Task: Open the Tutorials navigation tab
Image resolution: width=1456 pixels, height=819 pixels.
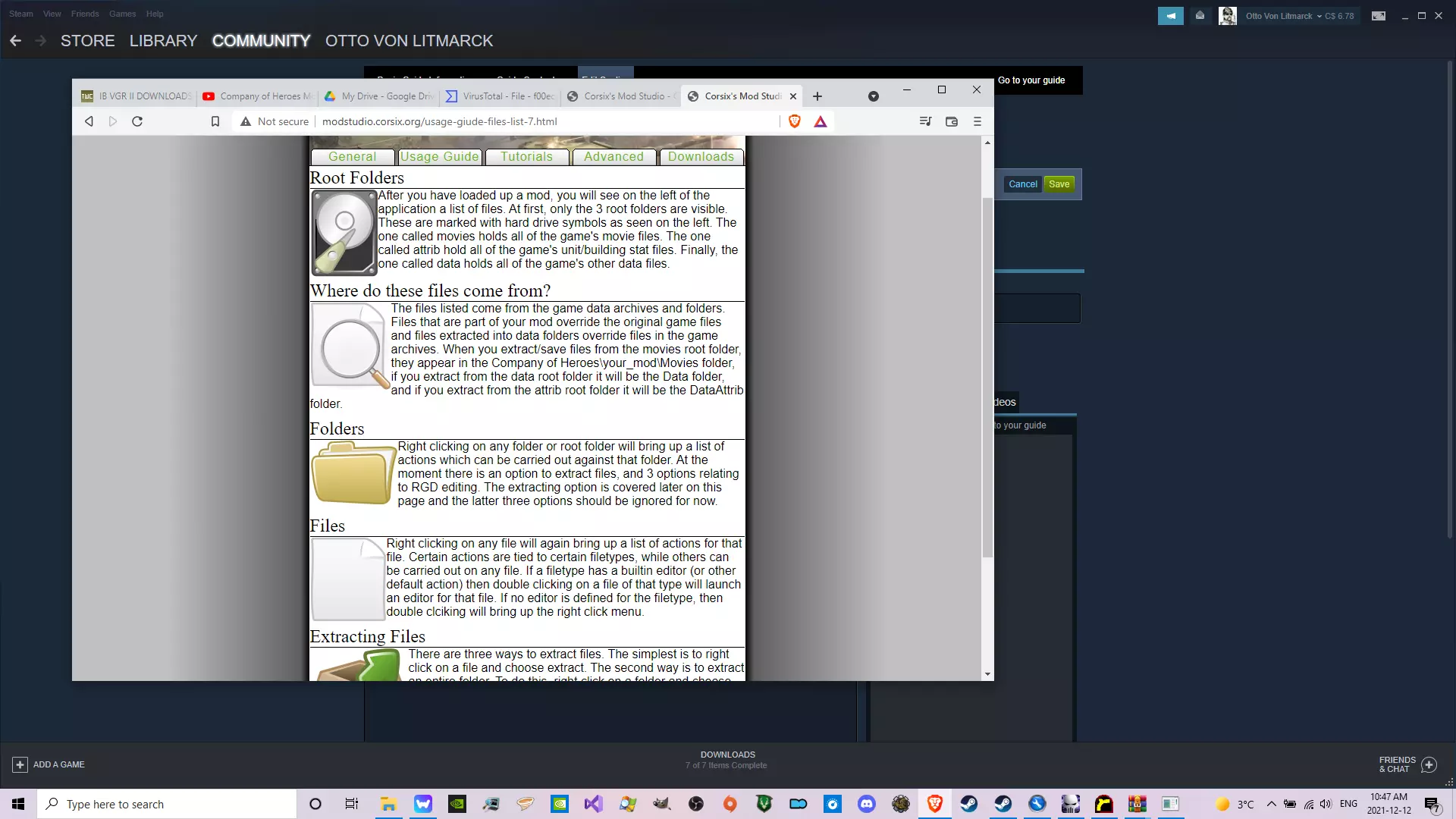Action: (x=526, y=157)
